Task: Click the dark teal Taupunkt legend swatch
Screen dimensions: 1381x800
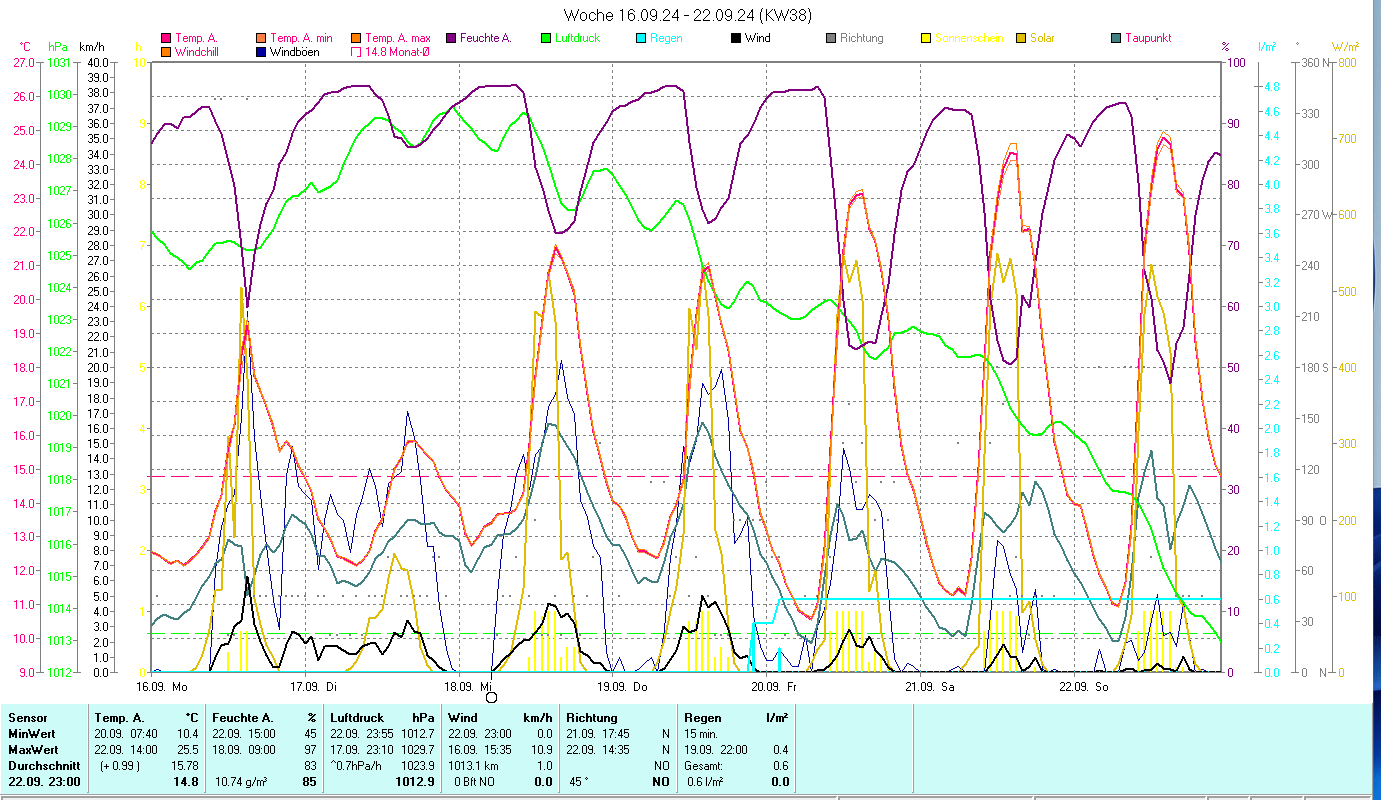Action: tap(1116, 38)
